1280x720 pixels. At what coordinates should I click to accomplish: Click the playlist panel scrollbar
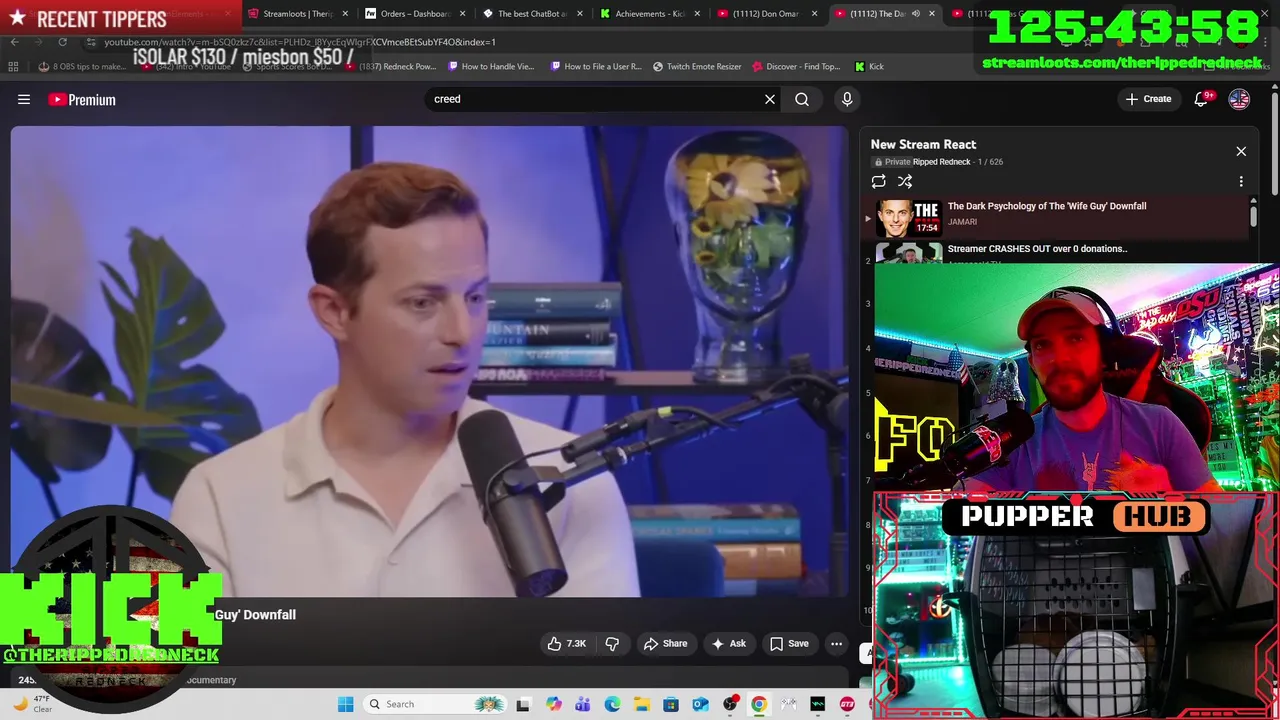[1253, 215]
